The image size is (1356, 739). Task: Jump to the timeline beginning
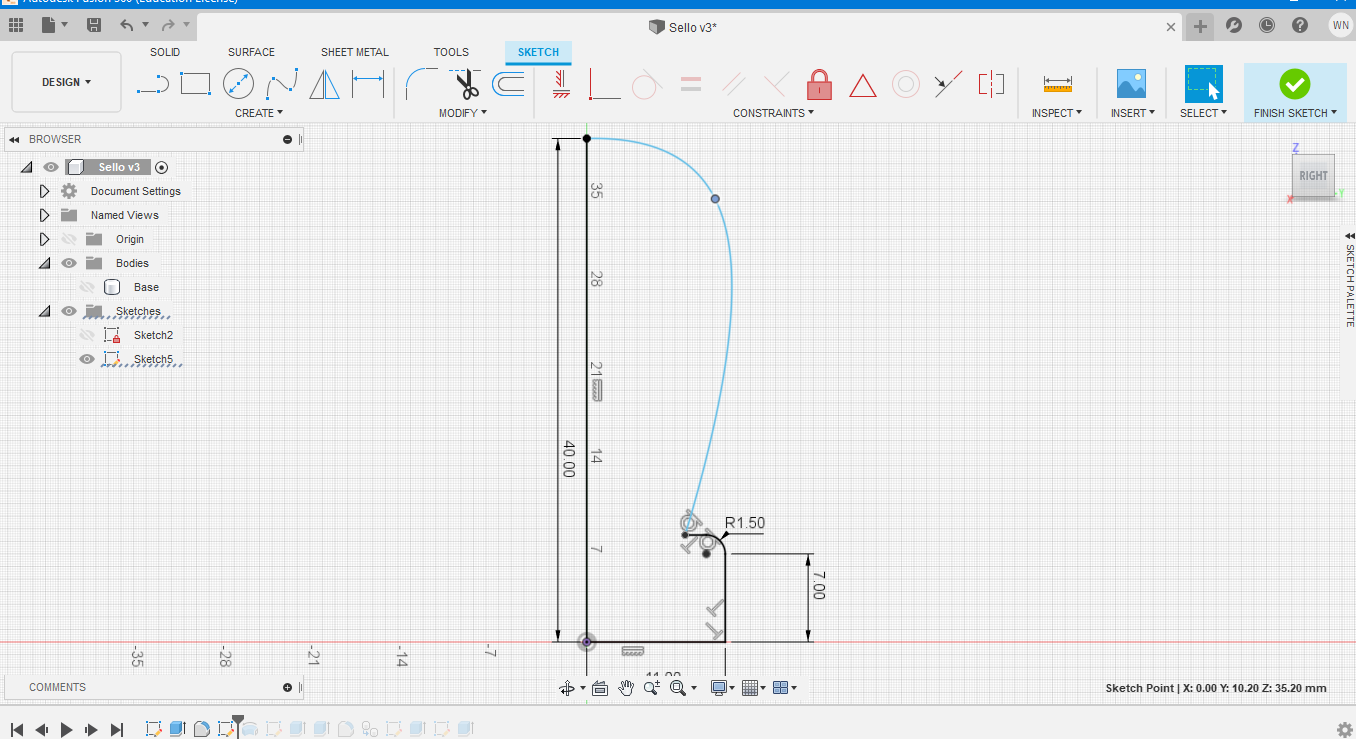(17, 730)
